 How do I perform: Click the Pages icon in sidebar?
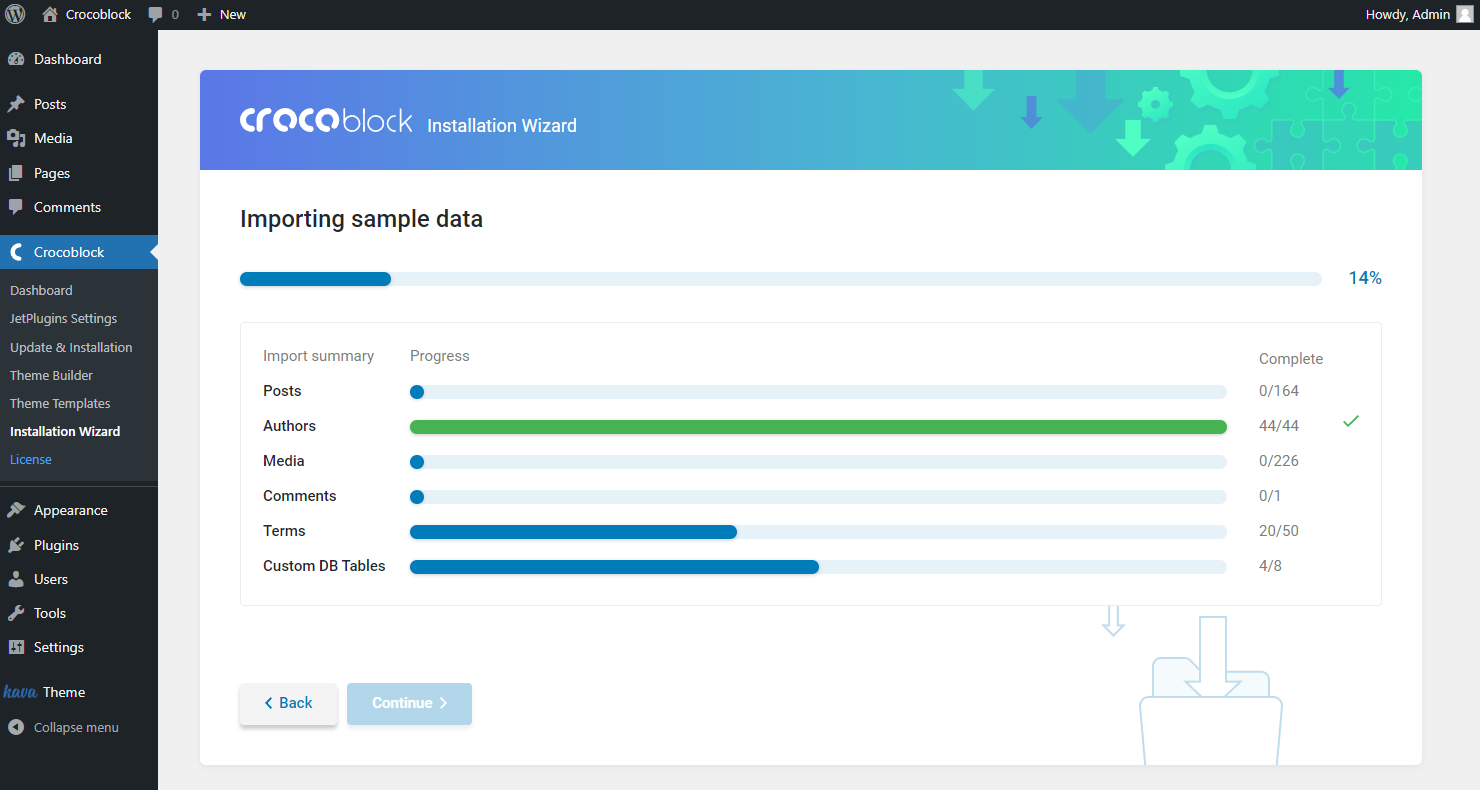point(16,173)
